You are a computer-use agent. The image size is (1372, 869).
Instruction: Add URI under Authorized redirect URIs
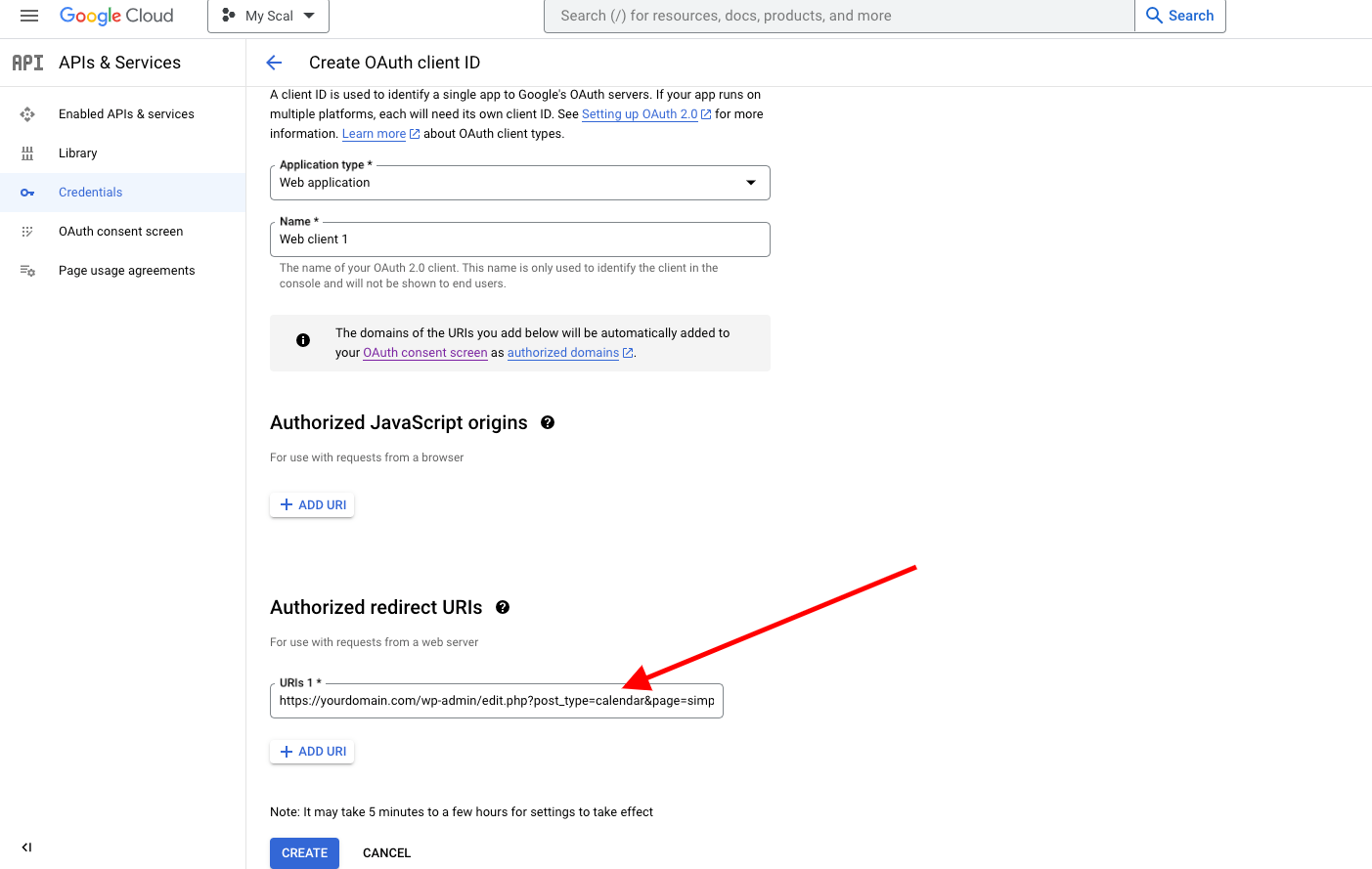click(312, 752)
